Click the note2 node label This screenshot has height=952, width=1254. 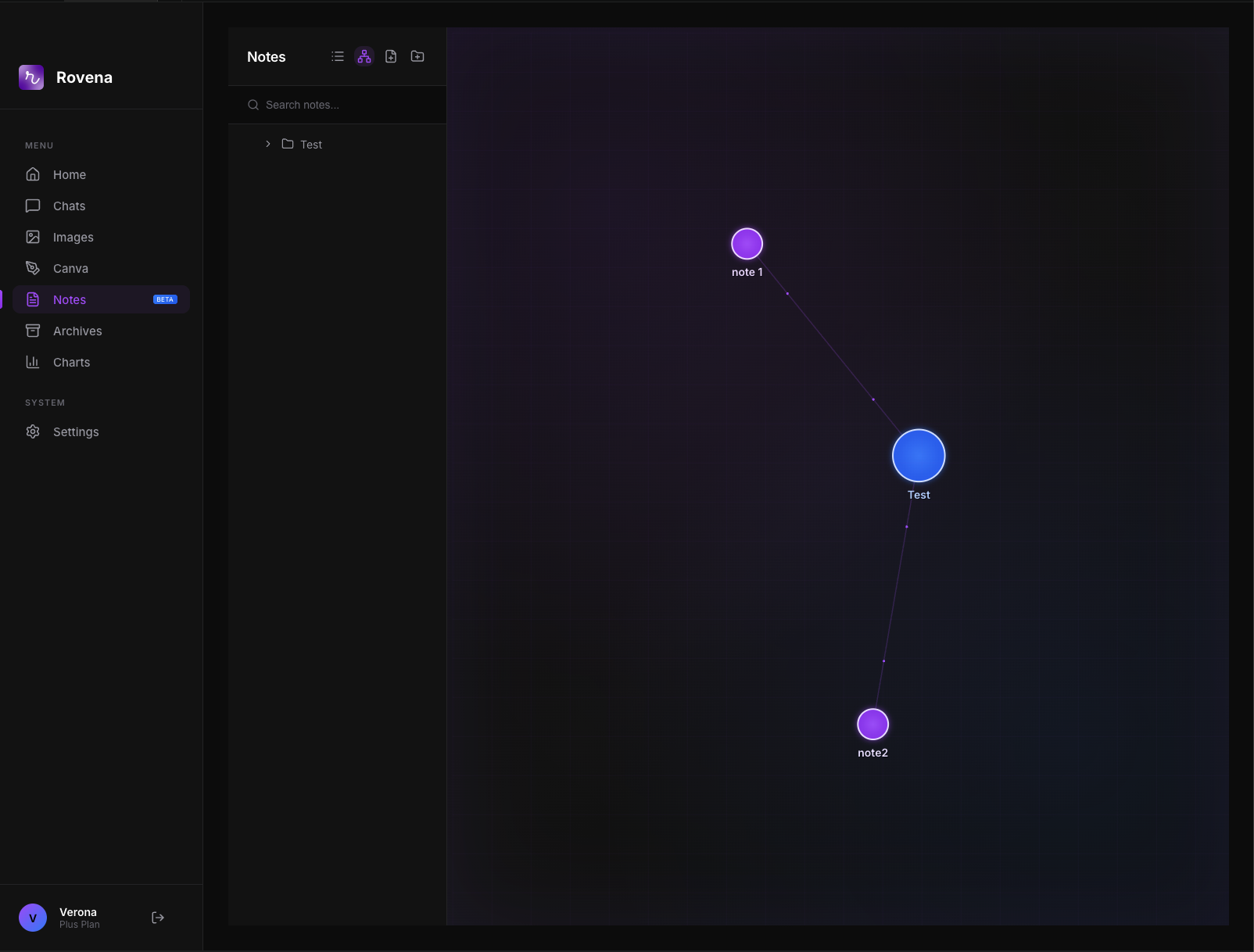coord(872,753)
